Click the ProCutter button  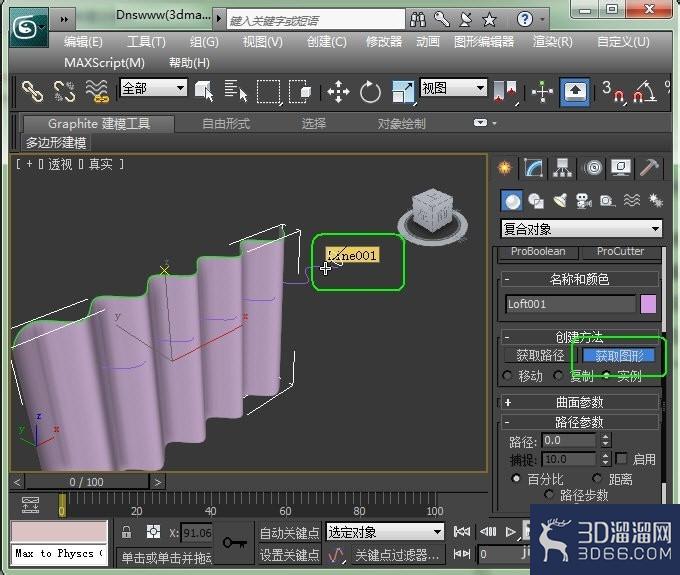(x=620, y=252)
